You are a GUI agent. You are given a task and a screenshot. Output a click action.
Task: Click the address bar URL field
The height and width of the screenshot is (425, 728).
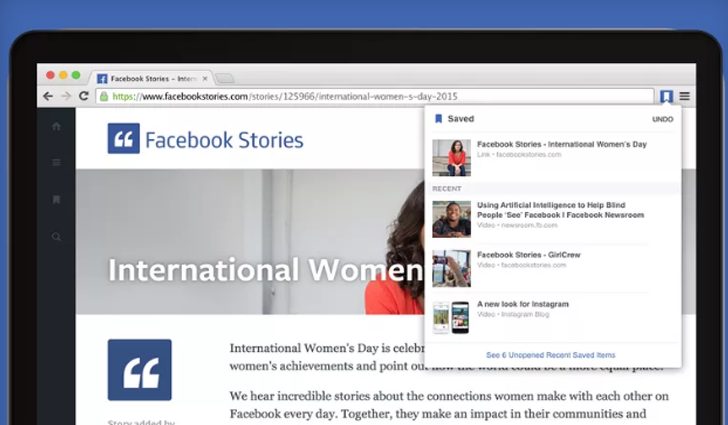[x=374, y=96]
